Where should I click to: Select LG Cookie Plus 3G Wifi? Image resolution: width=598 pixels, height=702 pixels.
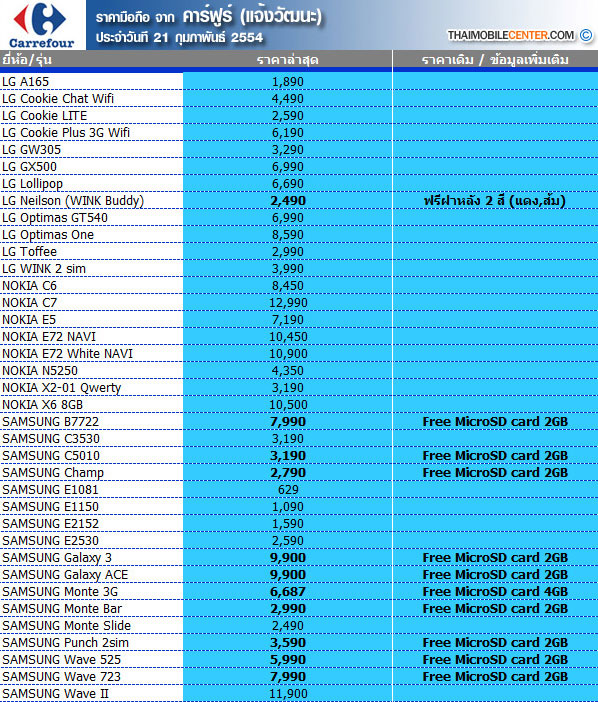point(66,133)
